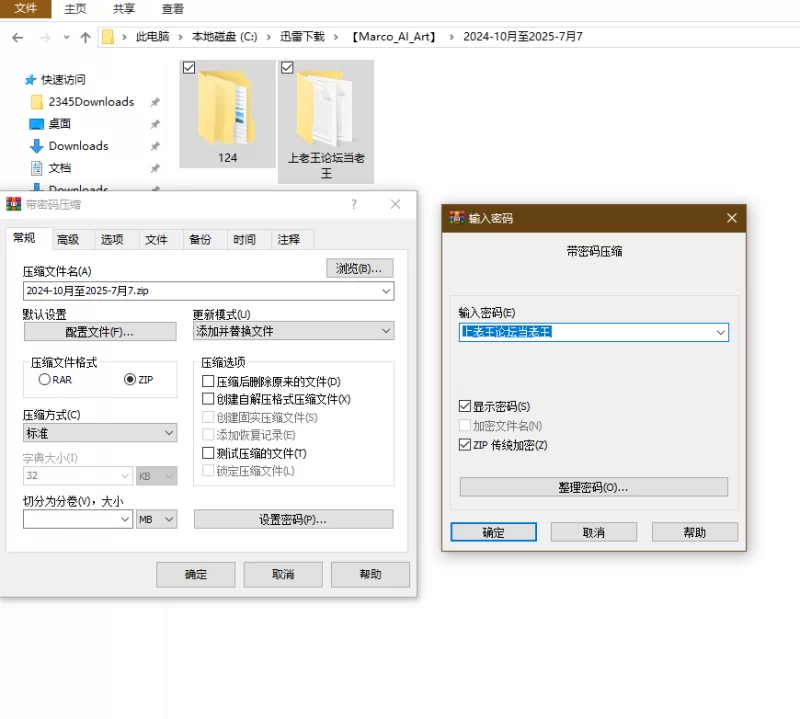Expand the password history dropdown arrow
This screenshot has width=800, height=719.
click(x=719, y=332)
